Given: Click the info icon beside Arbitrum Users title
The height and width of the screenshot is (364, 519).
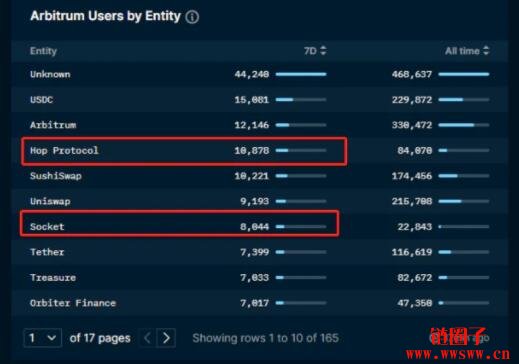Looking at the screenshot, I should pos(192,17).
